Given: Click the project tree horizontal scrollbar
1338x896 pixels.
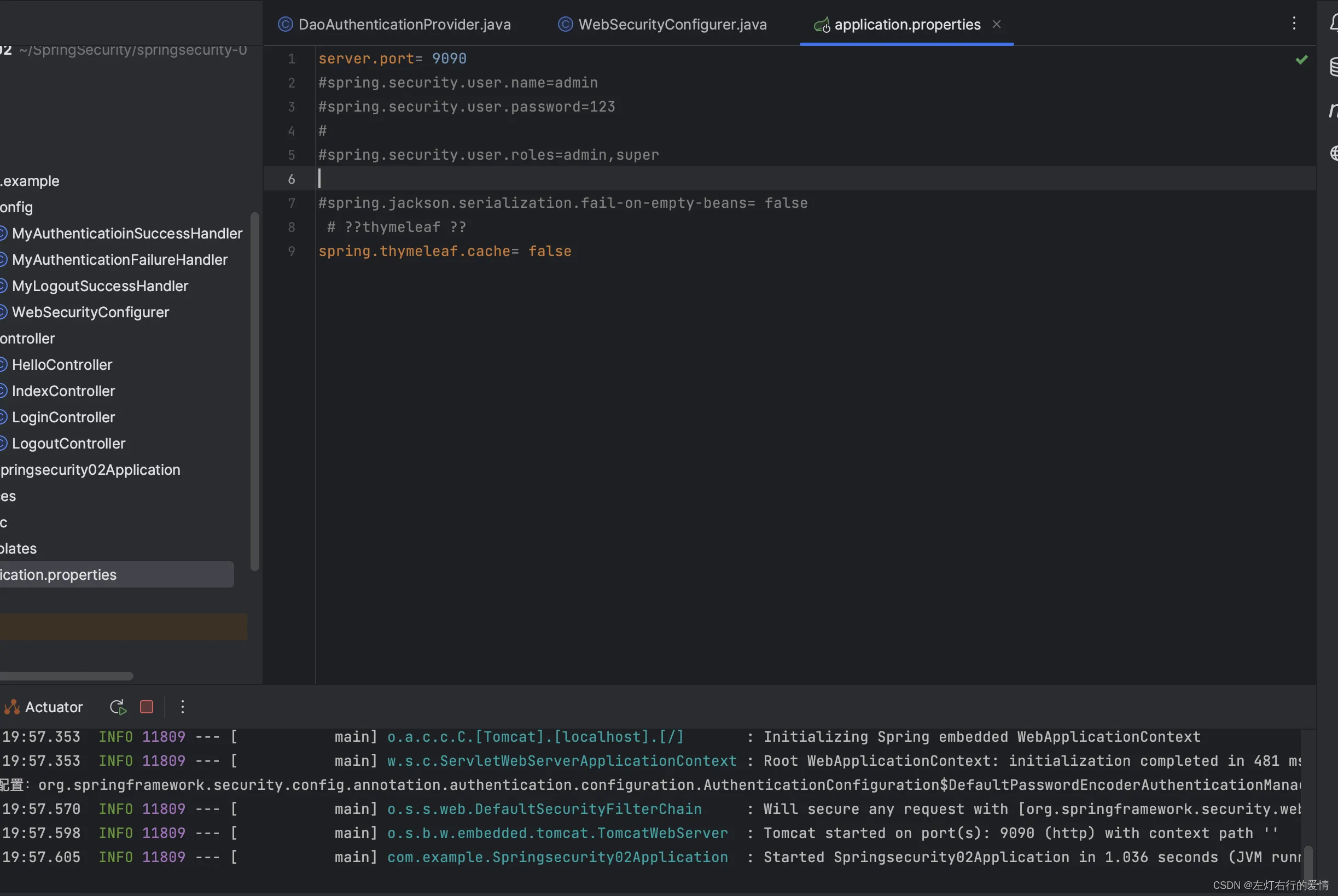Looking at the screenshot, I should click(x=66, y=676).
